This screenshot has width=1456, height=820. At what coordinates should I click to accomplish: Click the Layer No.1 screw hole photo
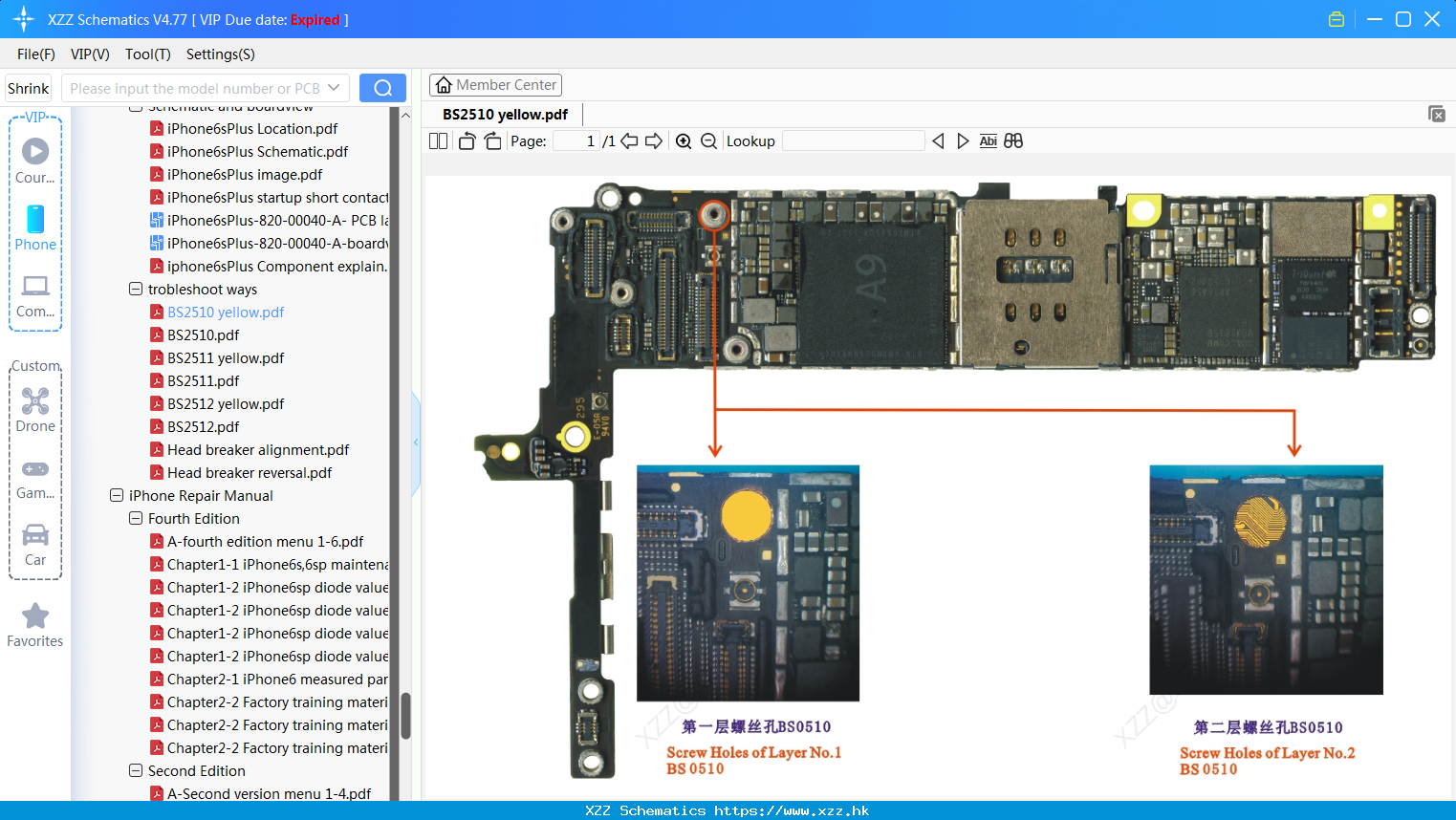pos(748,583)
